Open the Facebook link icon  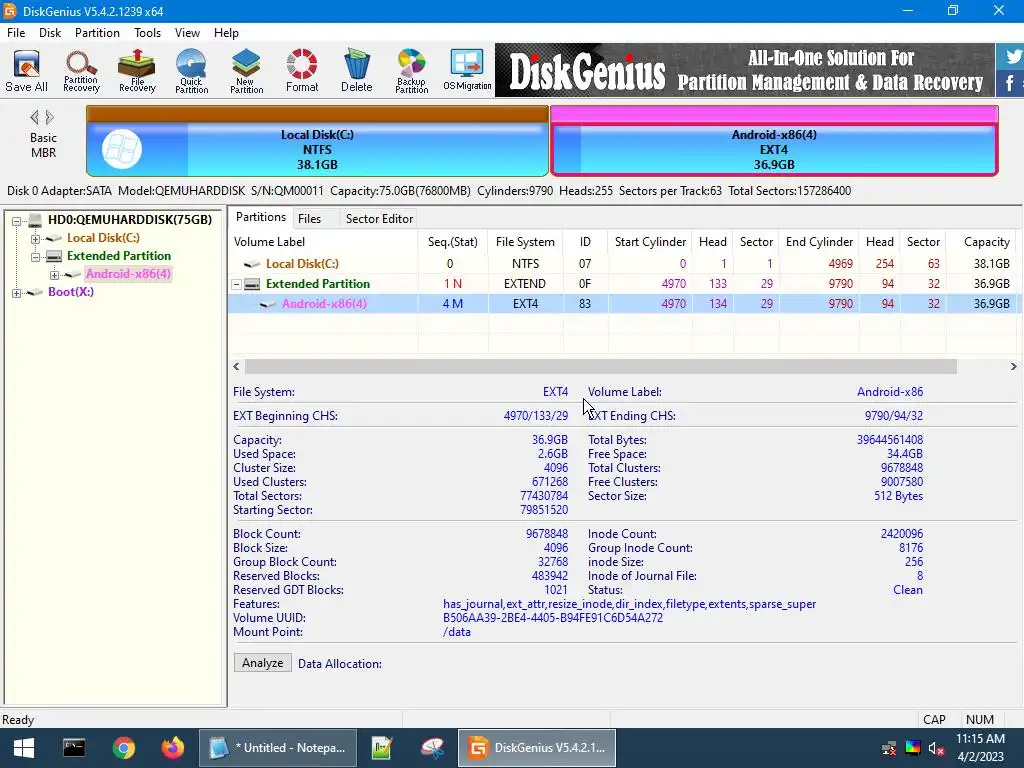(x=1010, y=83)
